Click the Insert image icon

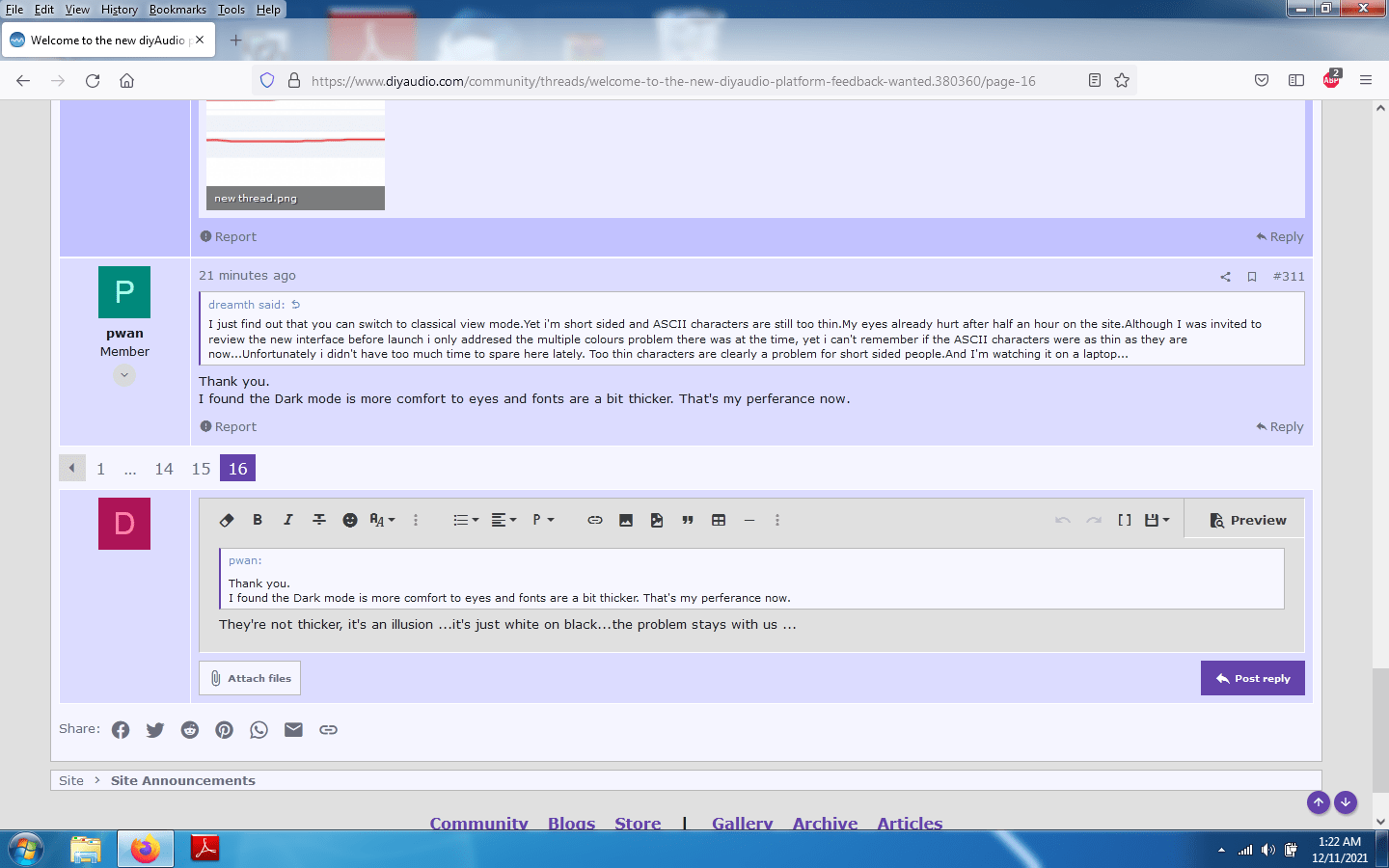point(626,520)
